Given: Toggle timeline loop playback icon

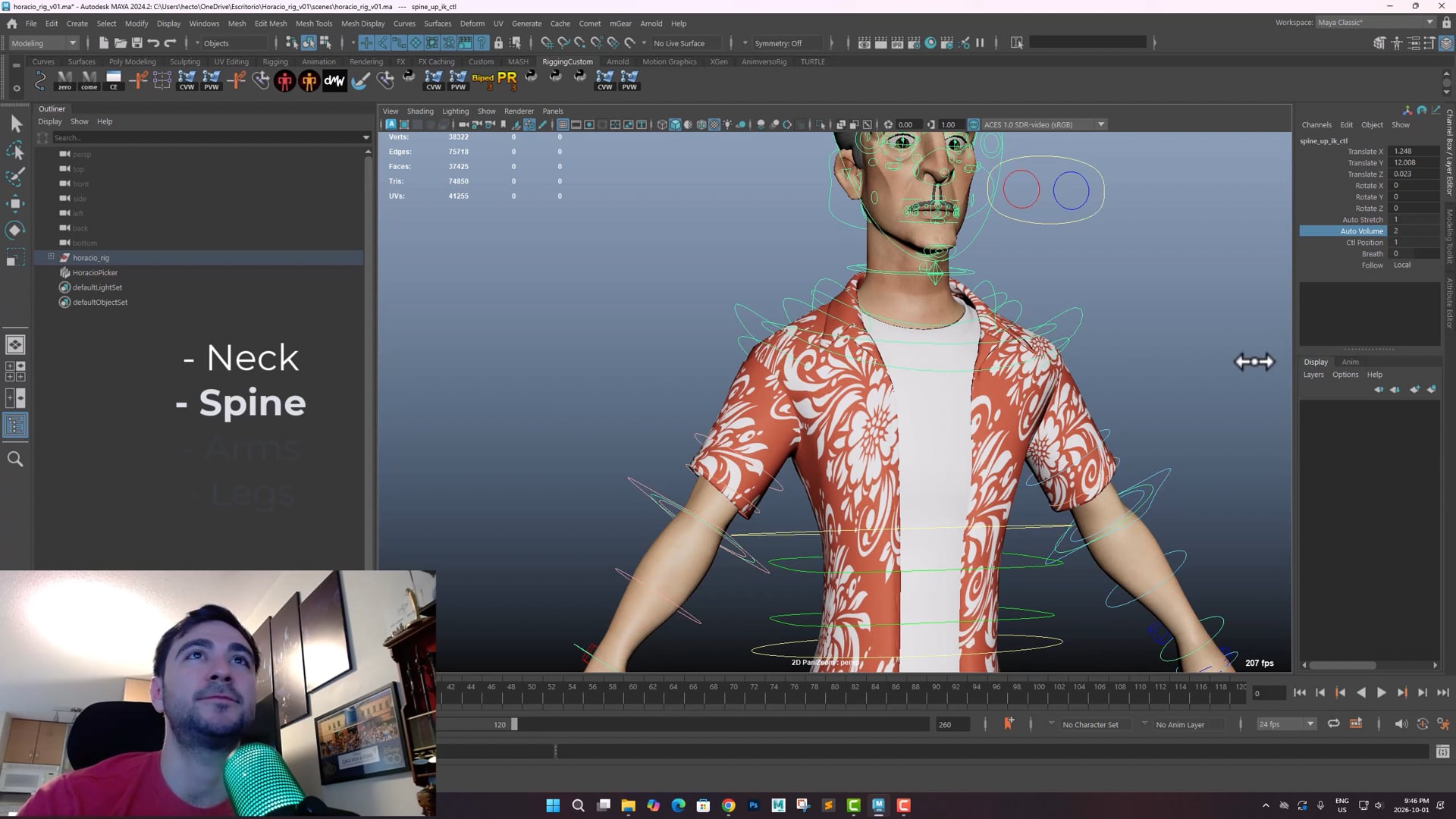Looking at the screenshot, I should coord(1333,724).
